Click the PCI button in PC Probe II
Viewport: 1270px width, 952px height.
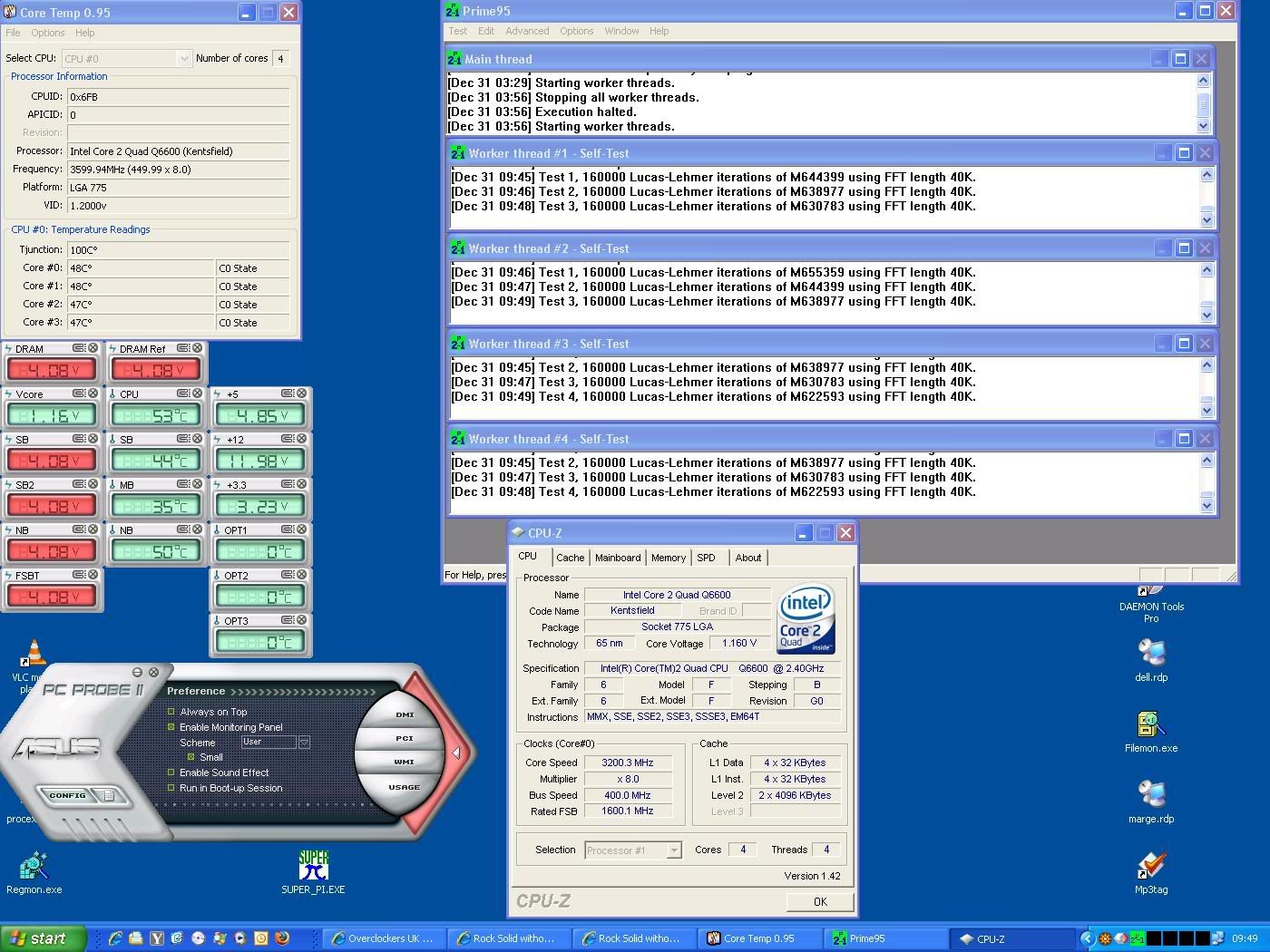405,738
